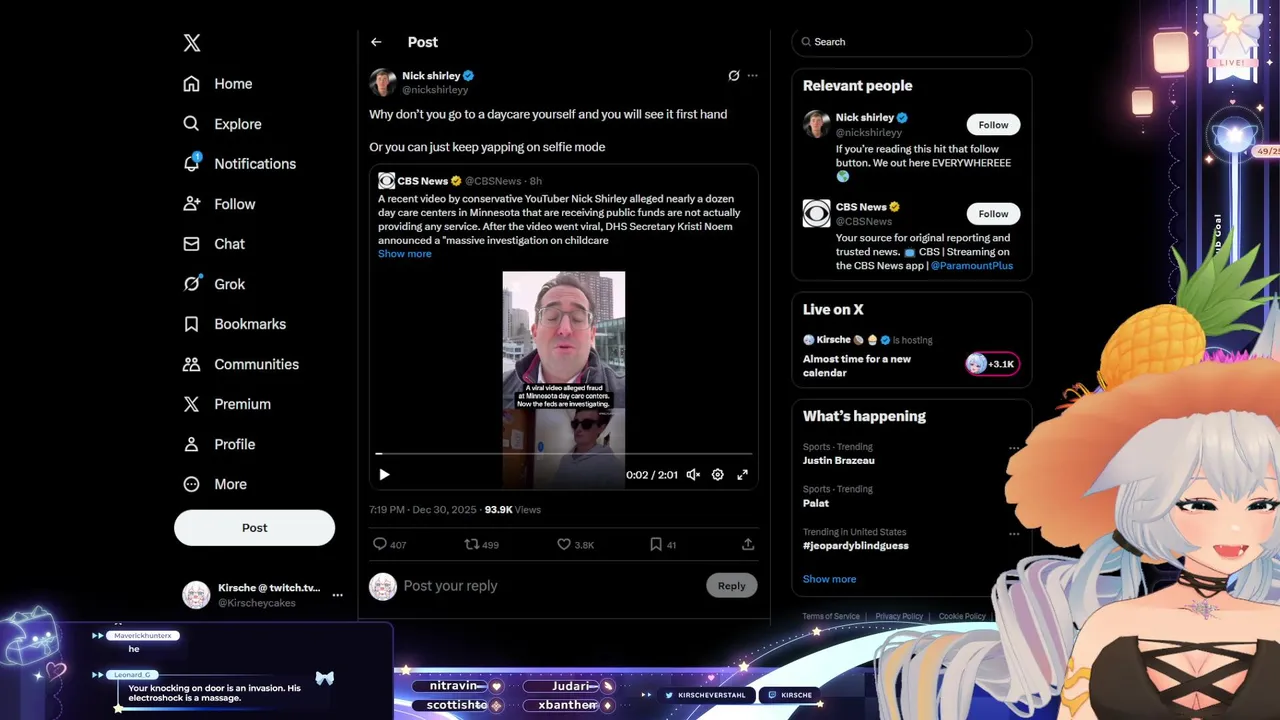Viewport: 1280px width, 720px height.
Task: Open video settings gear icon
Action: pyautogui.click(x=718, y=475)
